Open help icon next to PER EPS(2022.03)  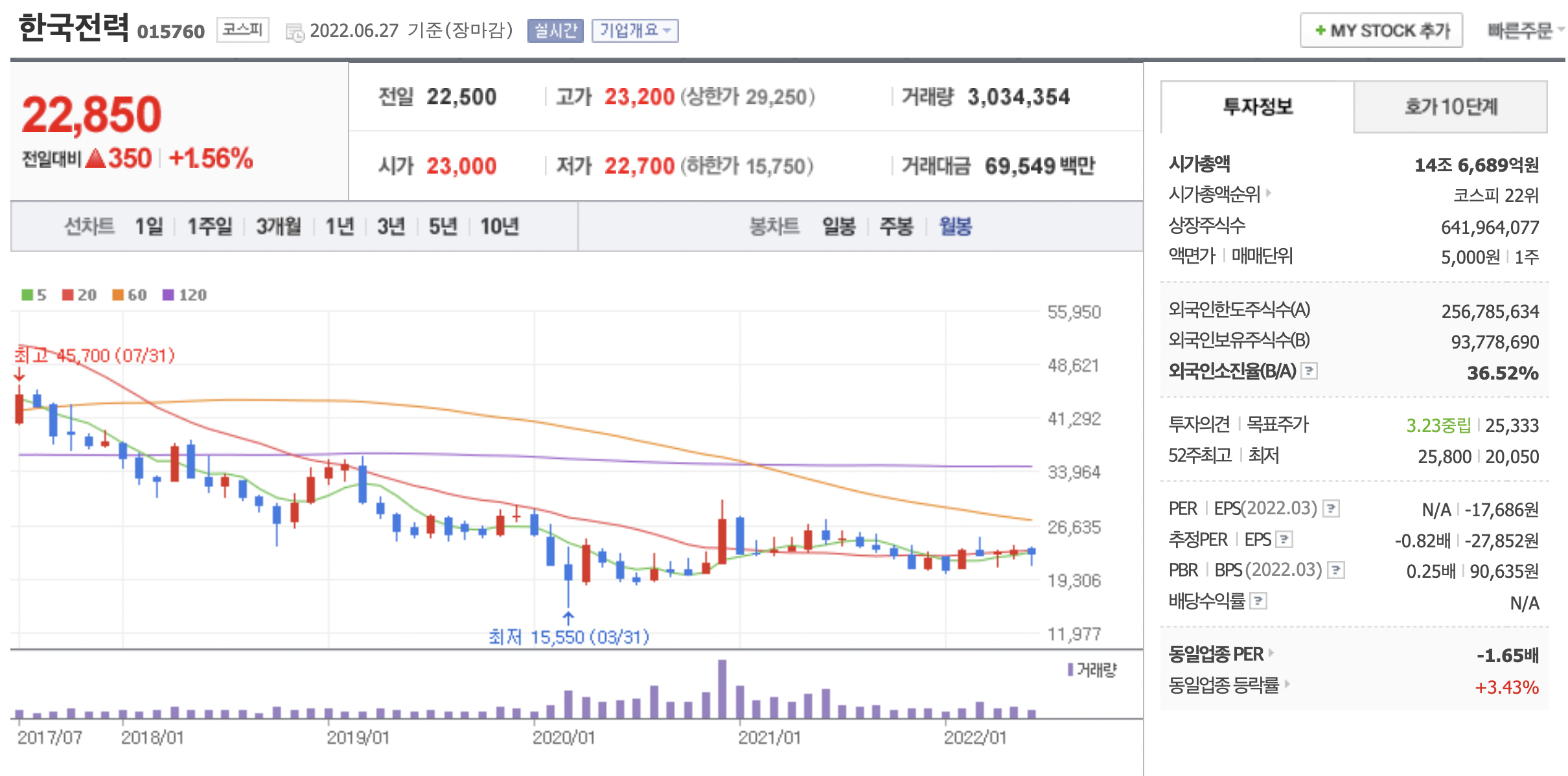tap(1331, 508)
